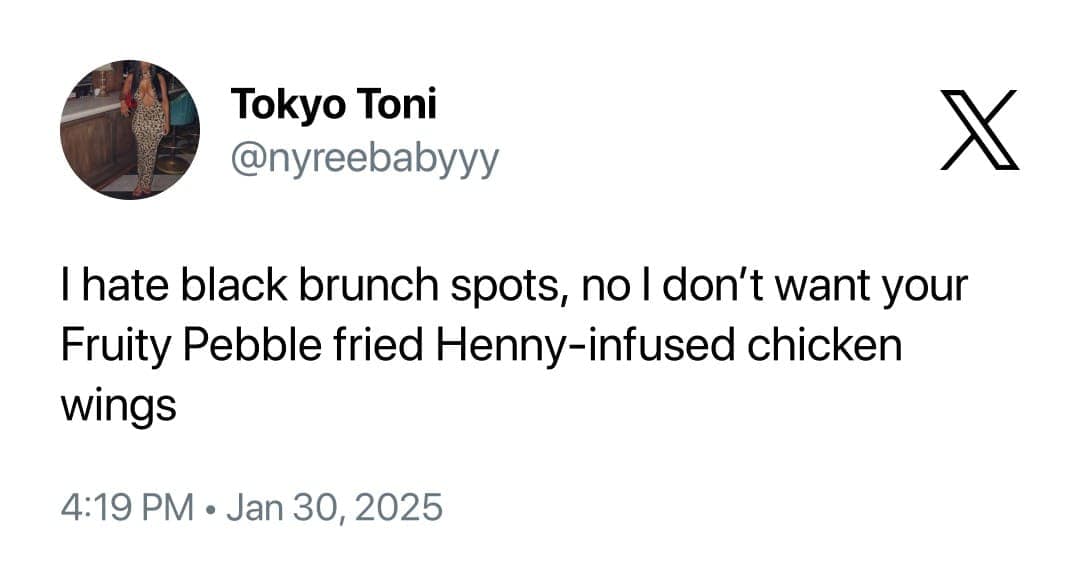The image size is (1080, 586).
Task: Open the @nyreebabyyy handle link
Action: point(364,158)
